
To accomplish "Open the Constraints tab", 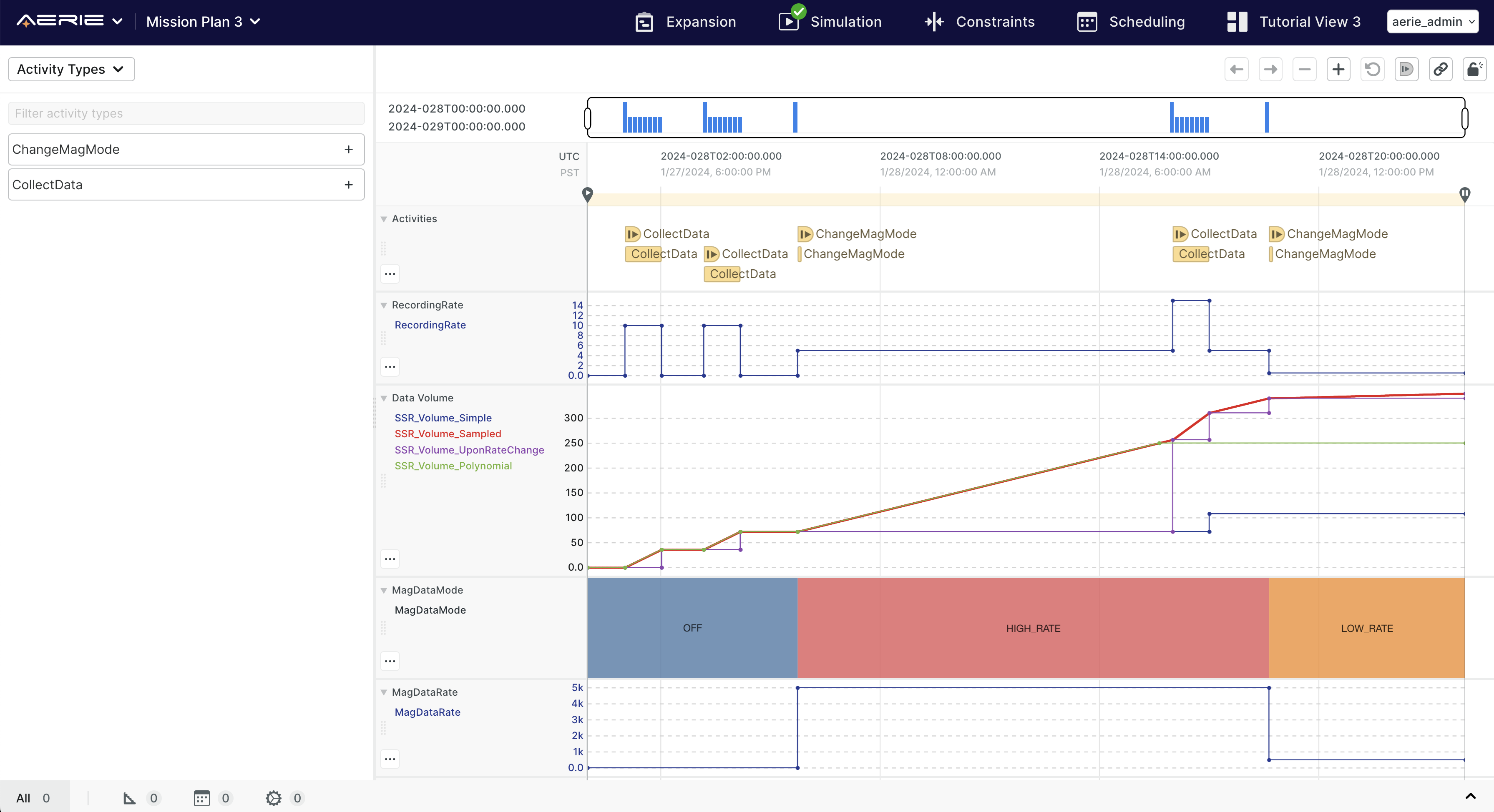I will (980, 22).
